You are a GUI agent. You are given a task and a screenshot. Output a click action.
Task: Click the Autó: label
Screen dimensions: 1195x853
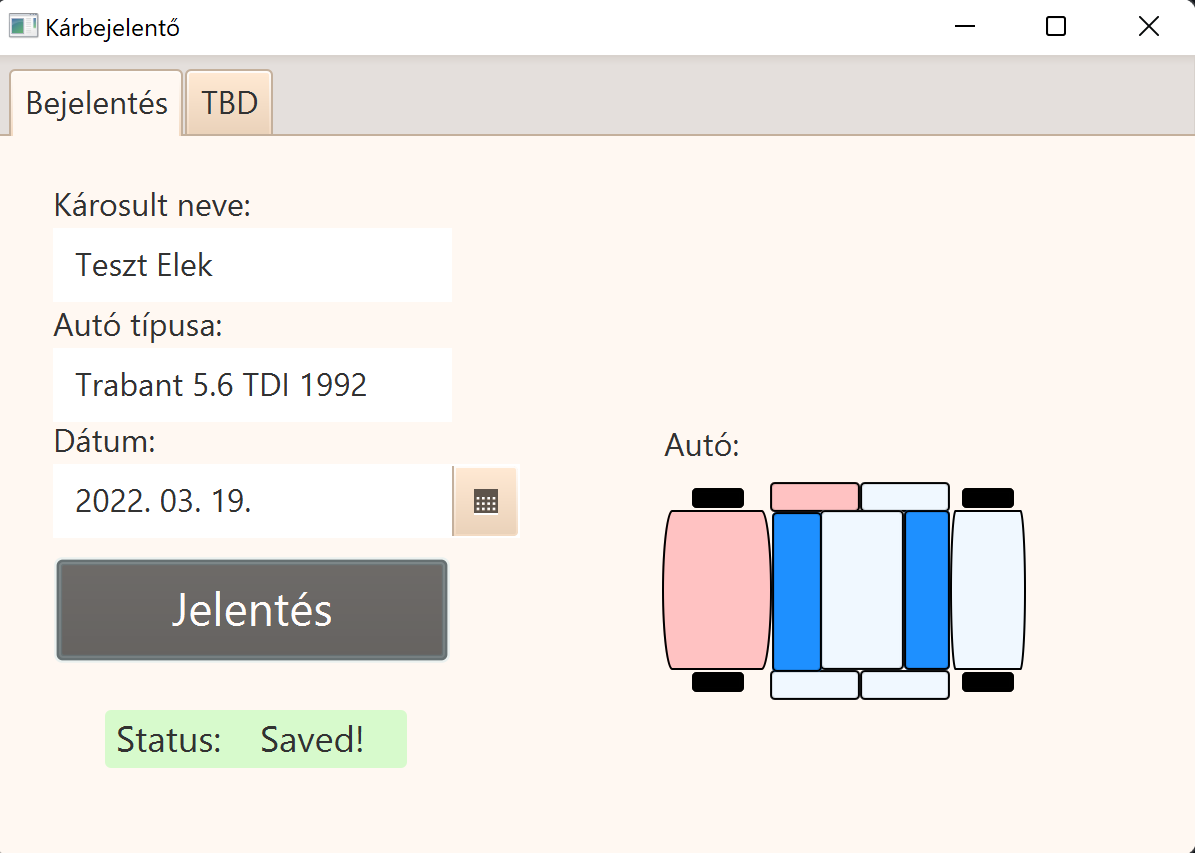(x=702, y=445)
